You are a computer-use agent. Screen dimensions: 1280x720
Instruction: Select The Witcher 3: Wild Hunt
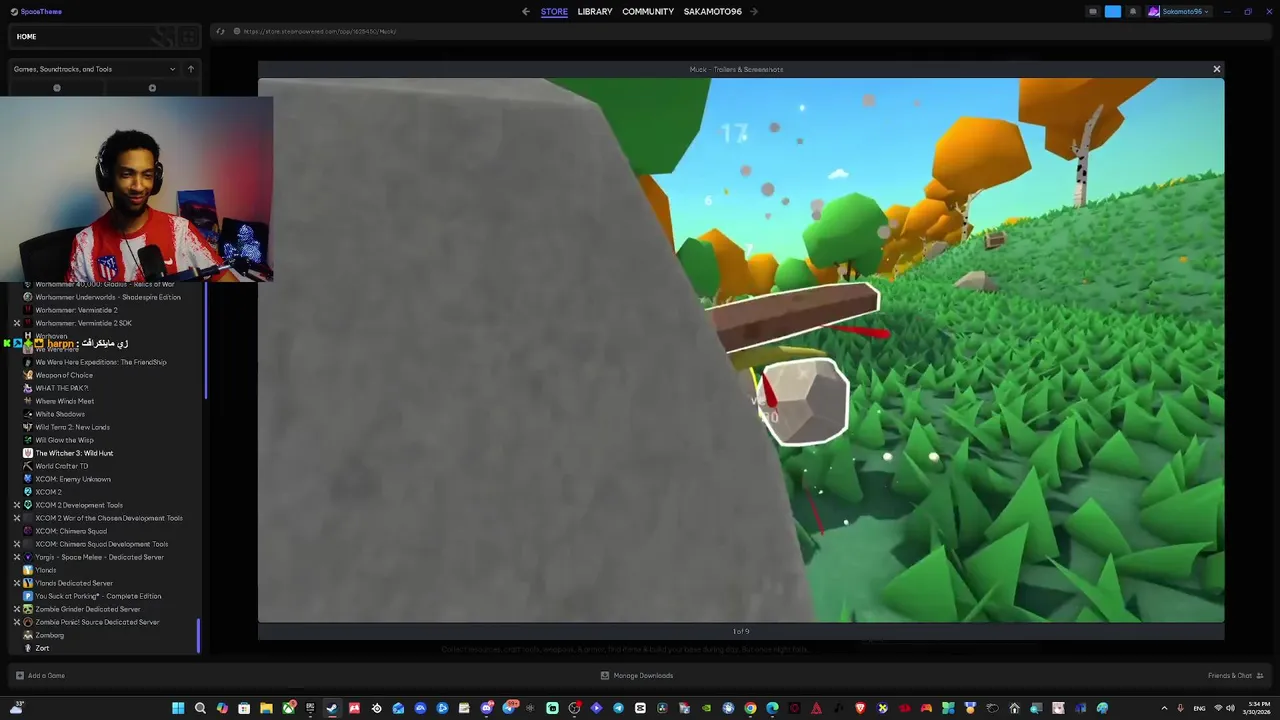tap(74, 453)
